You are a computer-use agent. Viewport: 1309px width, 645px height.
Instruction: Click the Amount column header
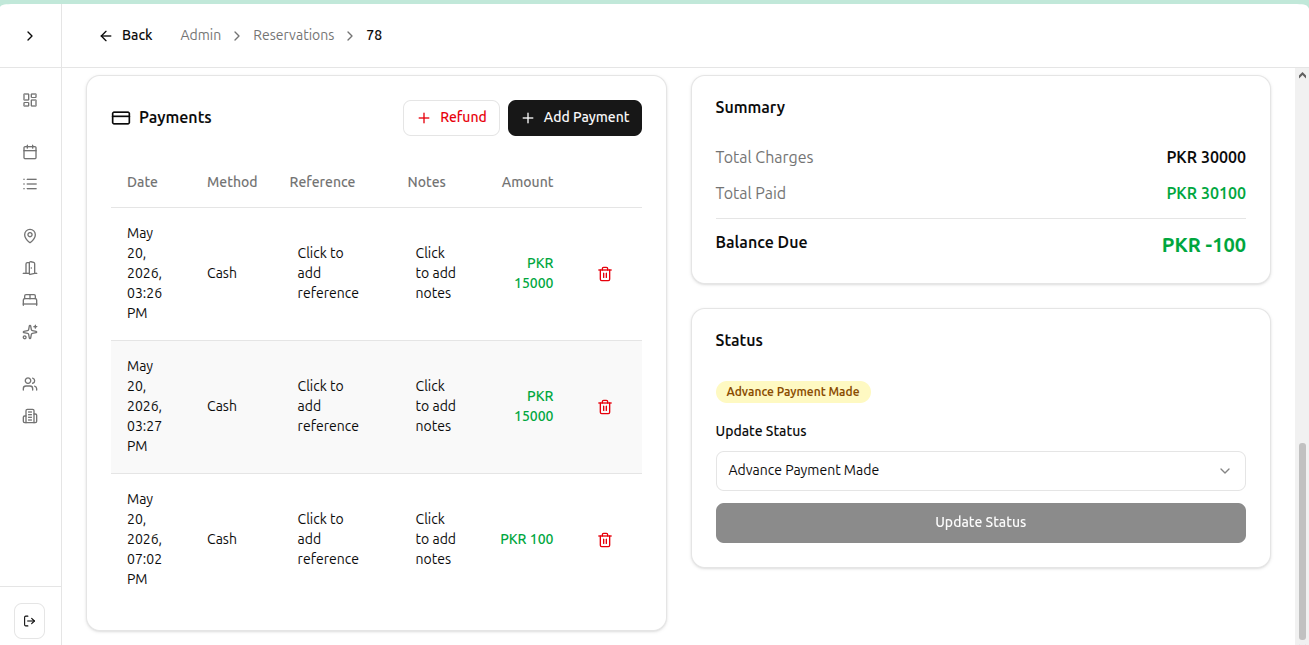tap(527, 182)
